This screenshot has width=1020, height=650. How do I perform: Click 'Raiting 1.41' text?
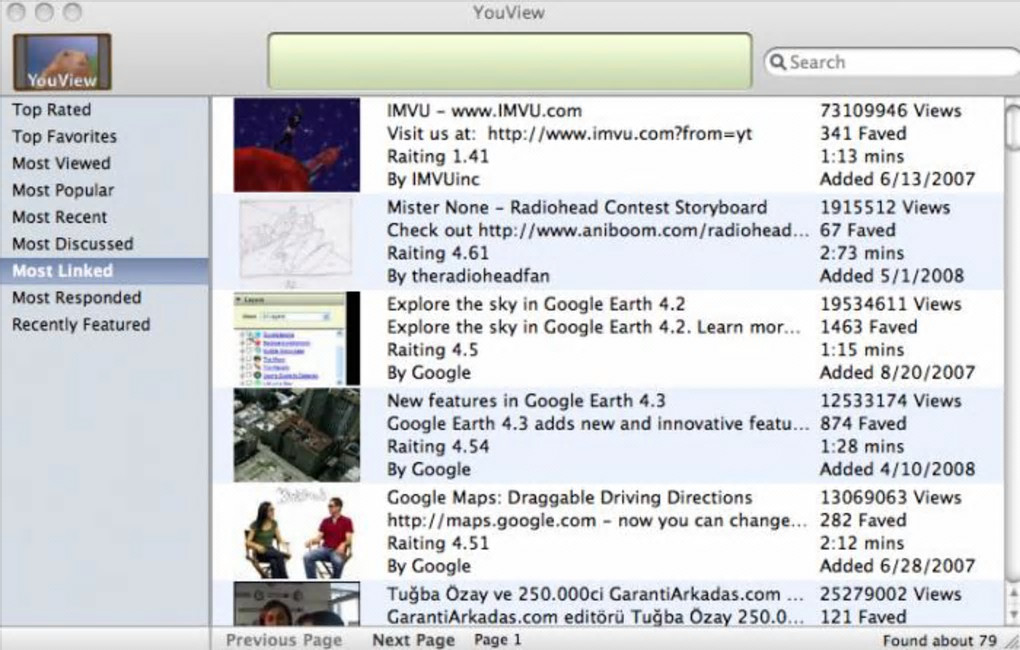point(438,156)
